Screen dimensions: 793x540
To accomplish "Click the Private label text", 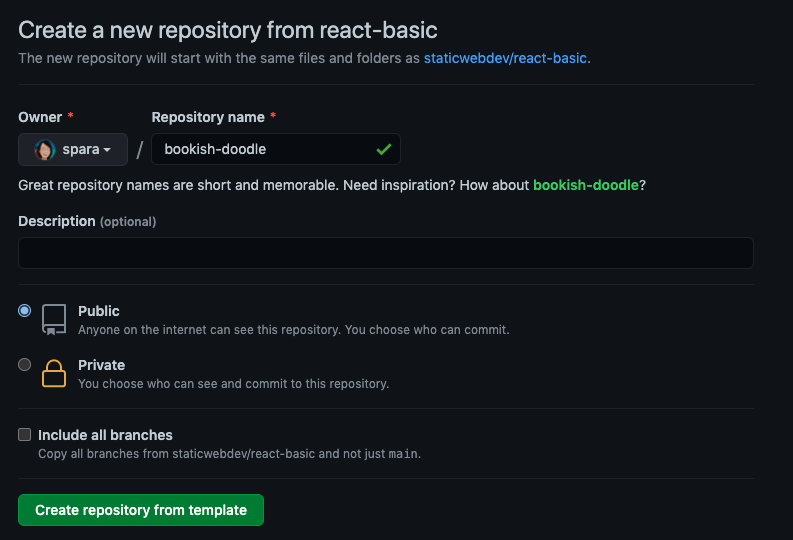I will coord(101,365).
